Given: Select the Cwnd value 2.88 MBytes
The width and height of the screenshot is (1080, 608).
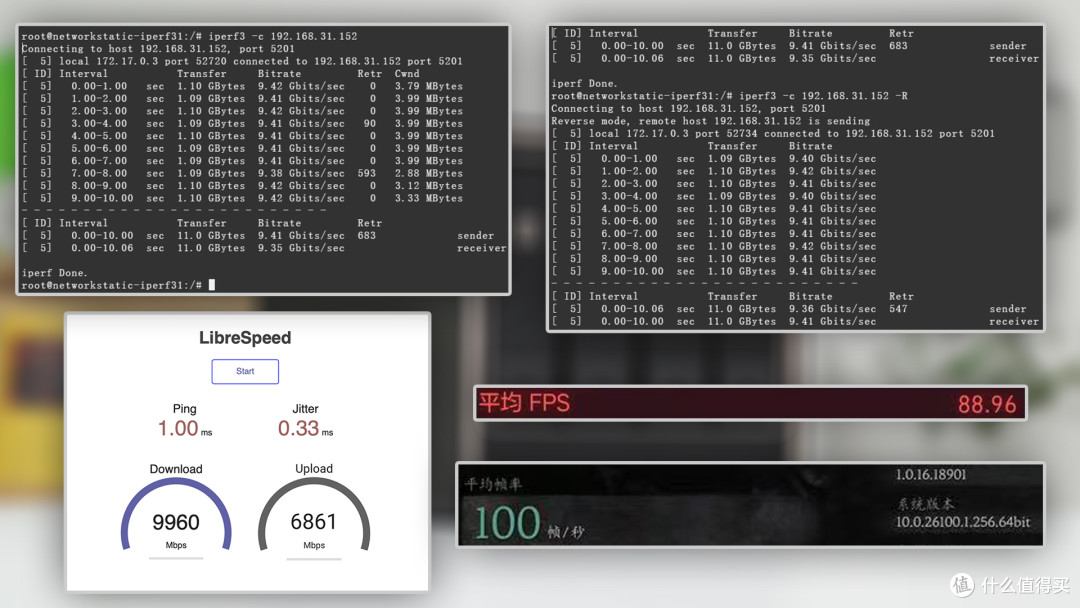Looking at the screenshot, I should 428,174.
